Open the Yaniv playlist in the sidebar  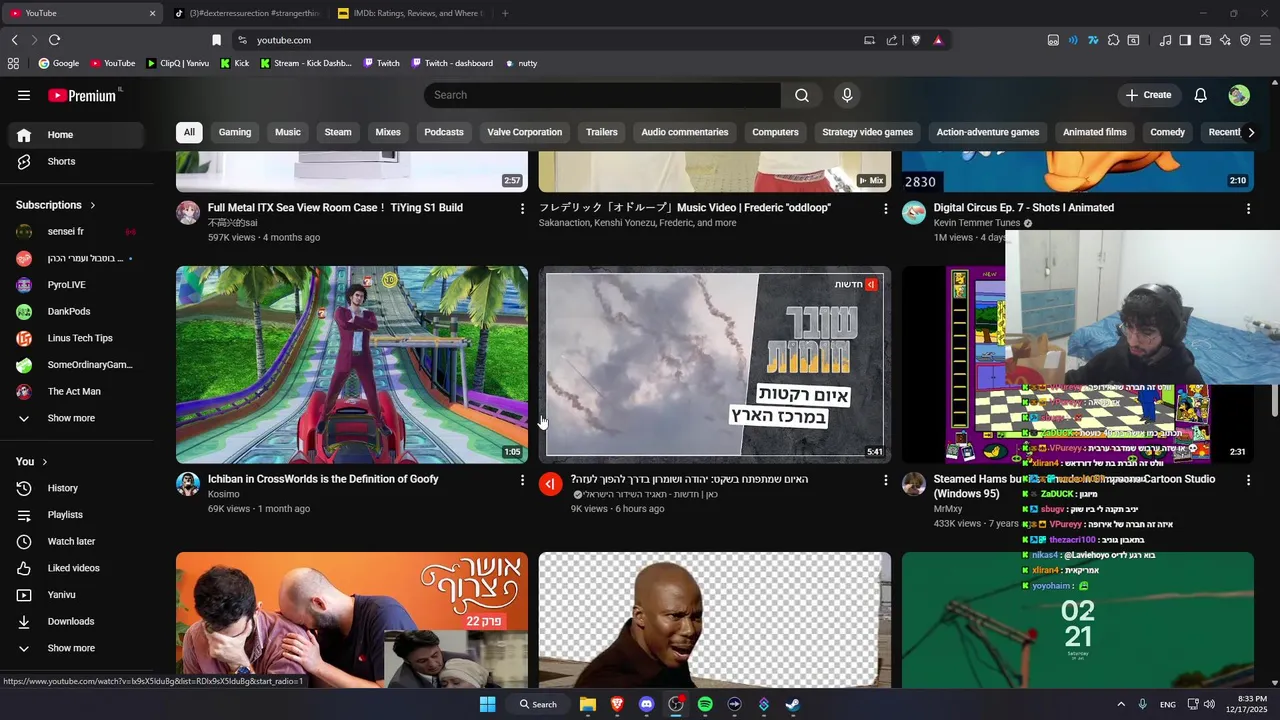pos(77,595)
